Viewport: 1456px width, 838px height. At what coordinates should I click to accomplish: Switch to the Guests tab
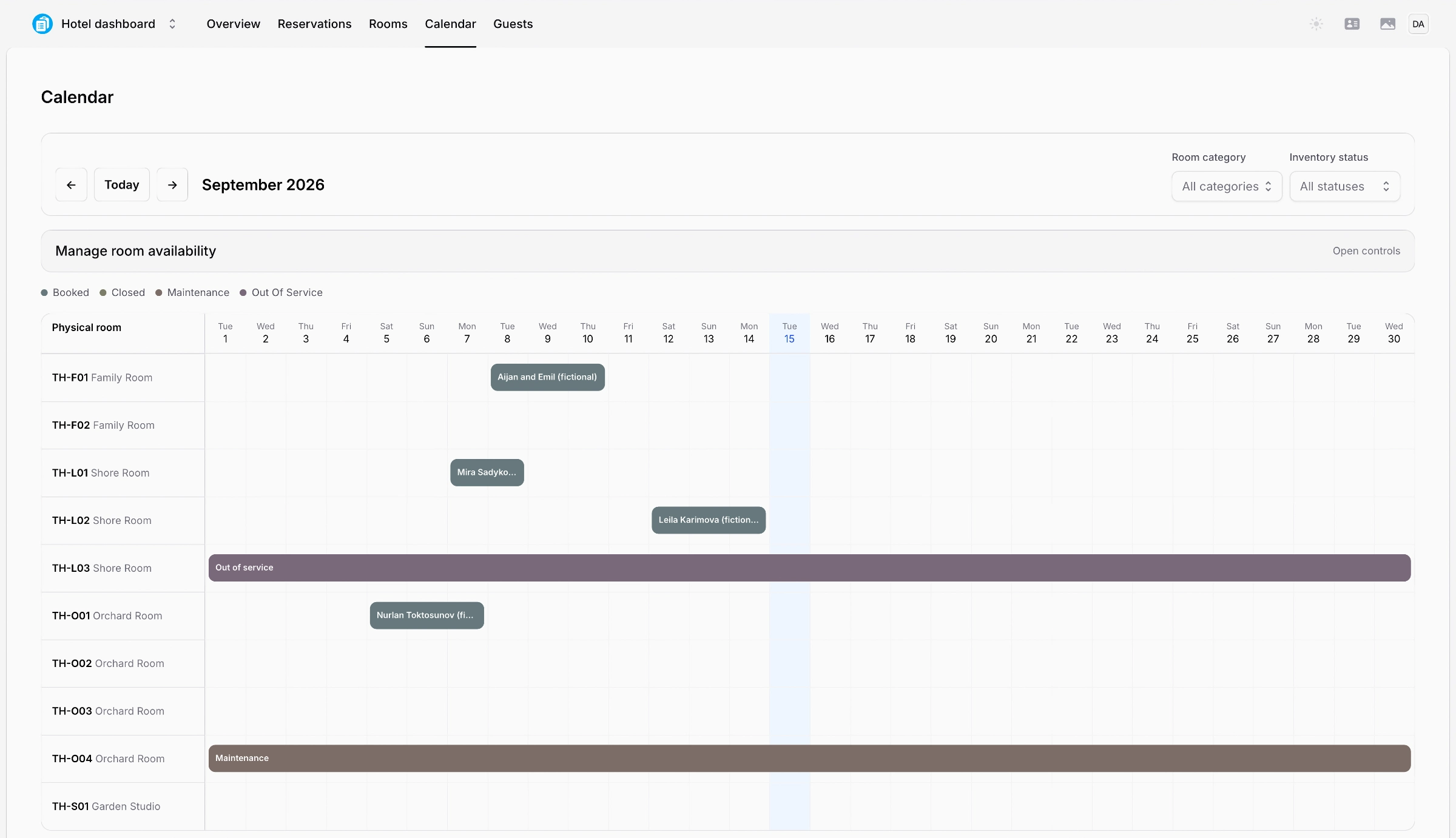pos(513,24)
